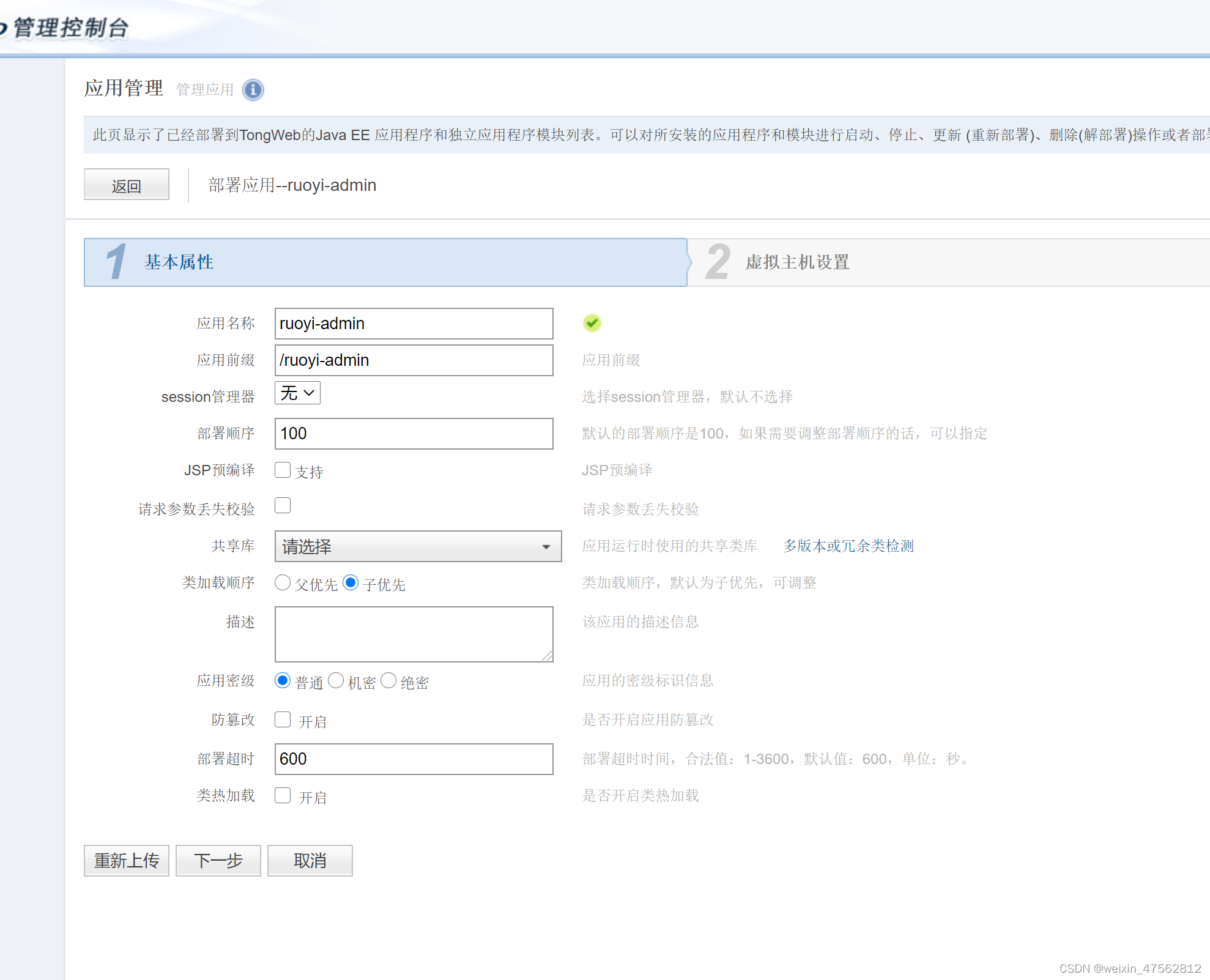Turn on 类热加载 开启 checkbox

click(283, 795)
